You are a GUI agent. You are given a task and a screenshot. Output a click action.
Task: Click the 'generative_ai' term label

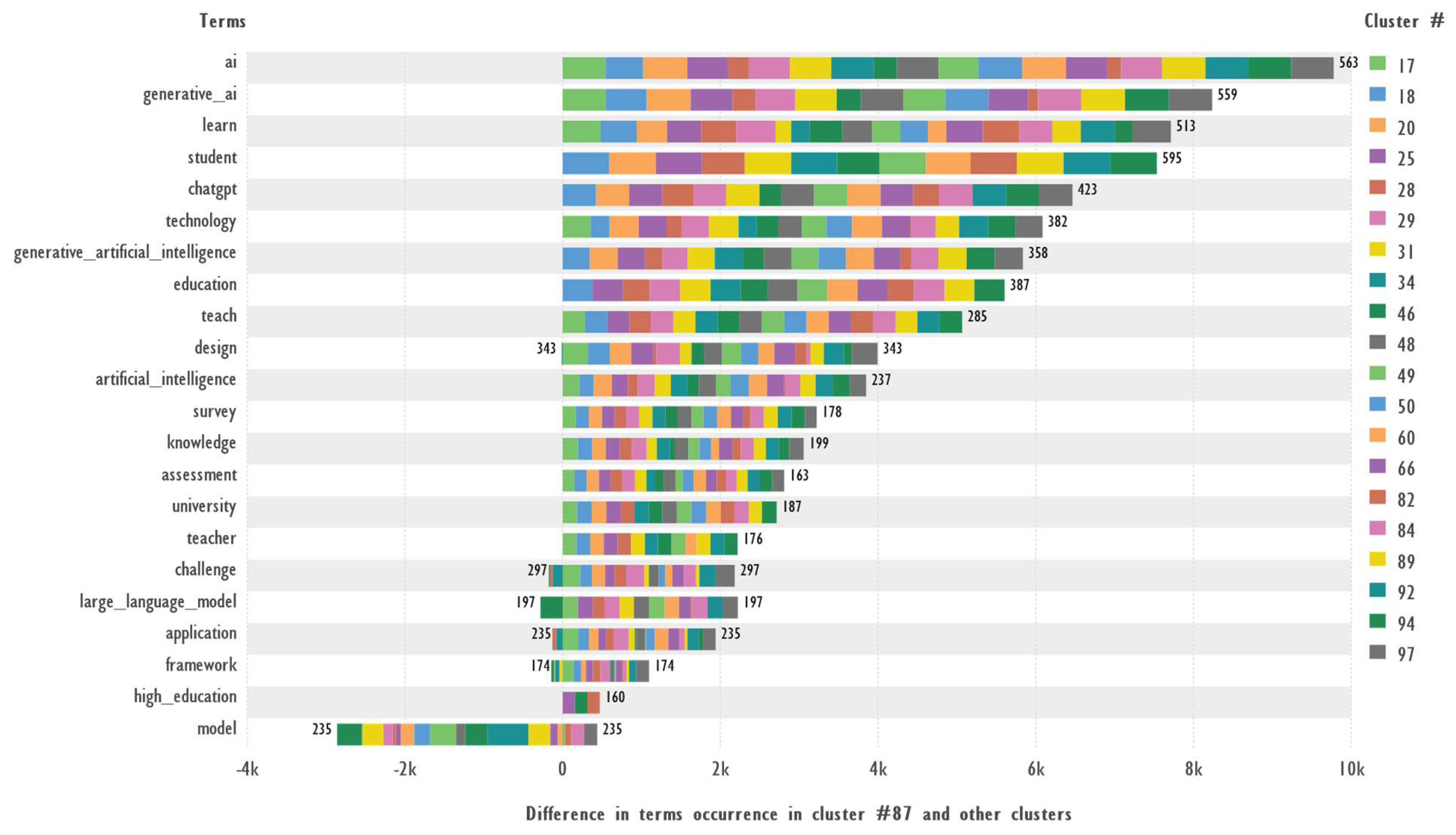189,94
